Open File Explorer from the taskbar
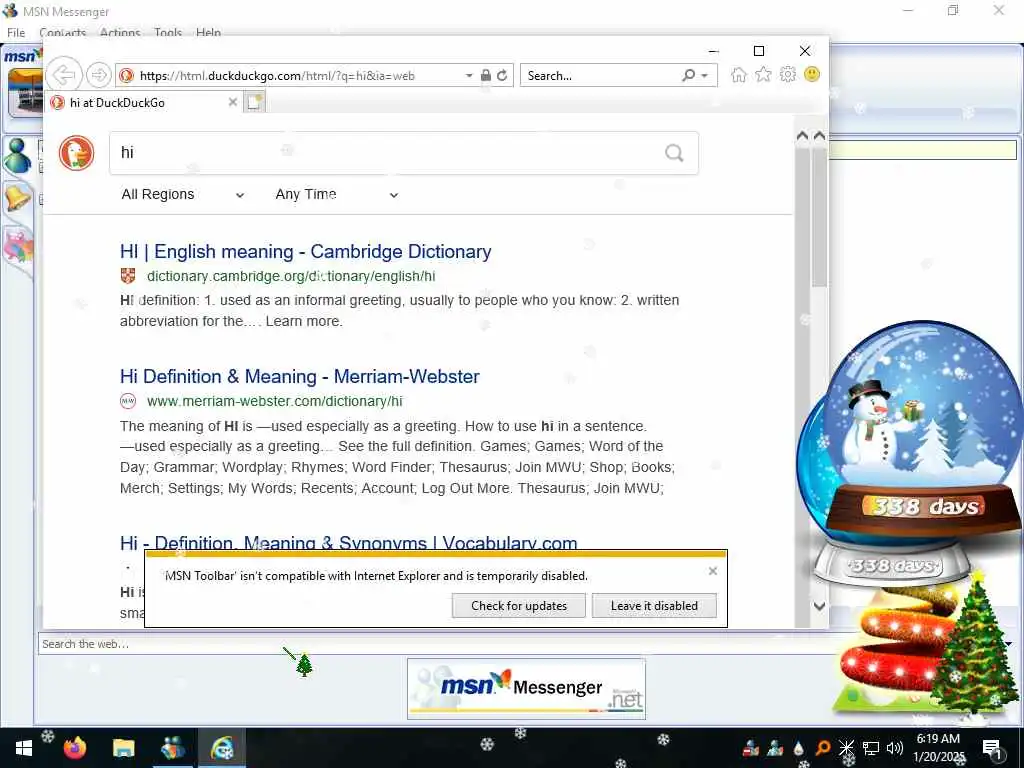 coord(123,748)
